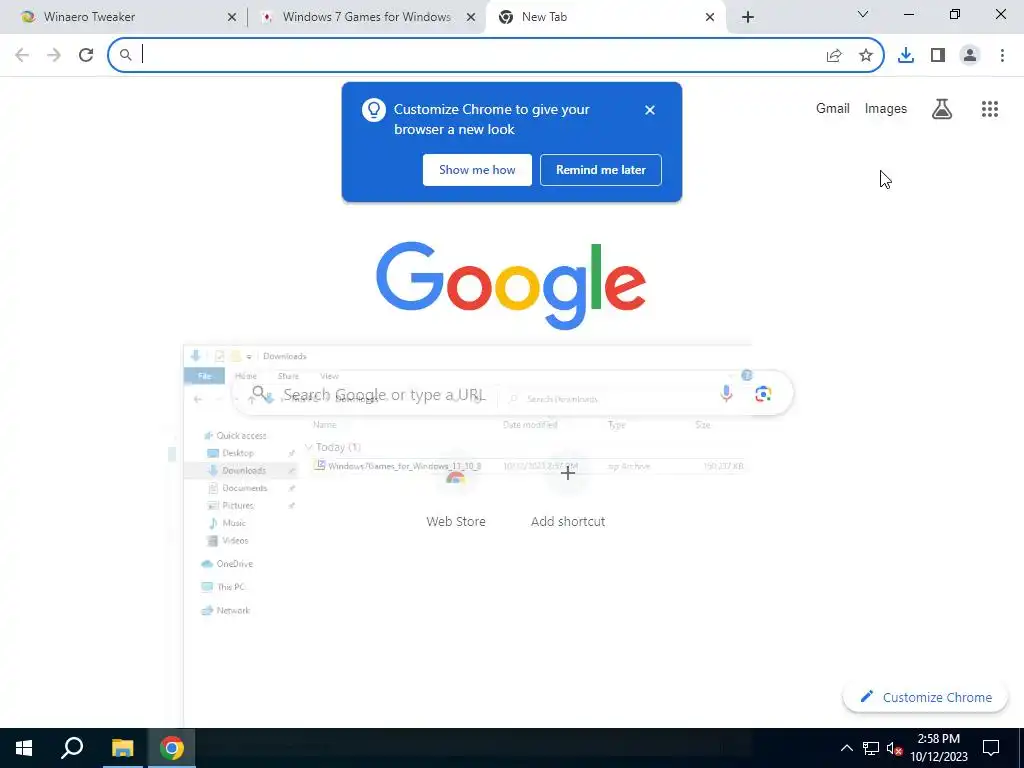Viewport: 1024px width, 768px height.
Task: Reload the current page
Action: click(86, 55)
